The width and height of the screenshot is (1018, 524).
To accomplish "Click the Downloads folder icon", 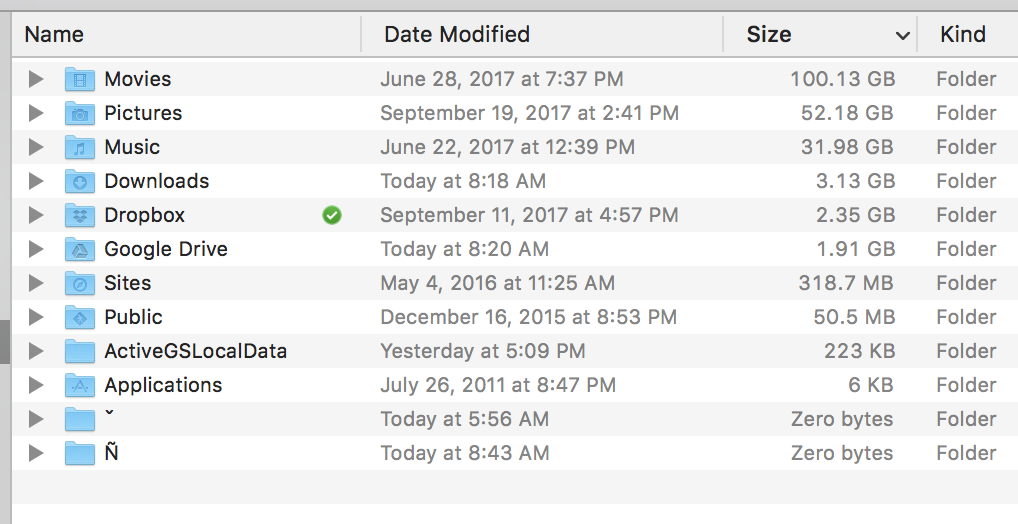I will point(80,181).
